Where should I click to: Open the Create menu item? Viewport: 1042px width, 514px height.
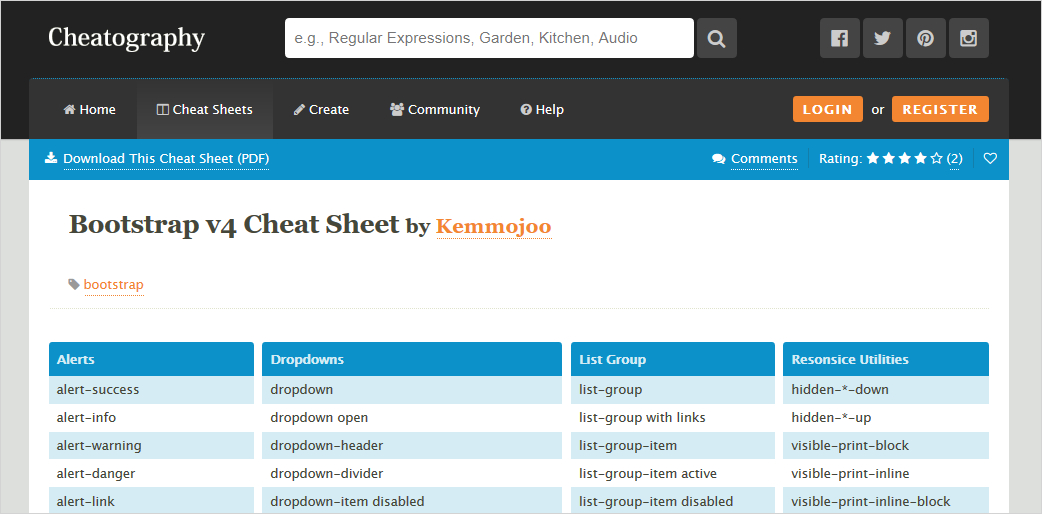coord(321,109)
